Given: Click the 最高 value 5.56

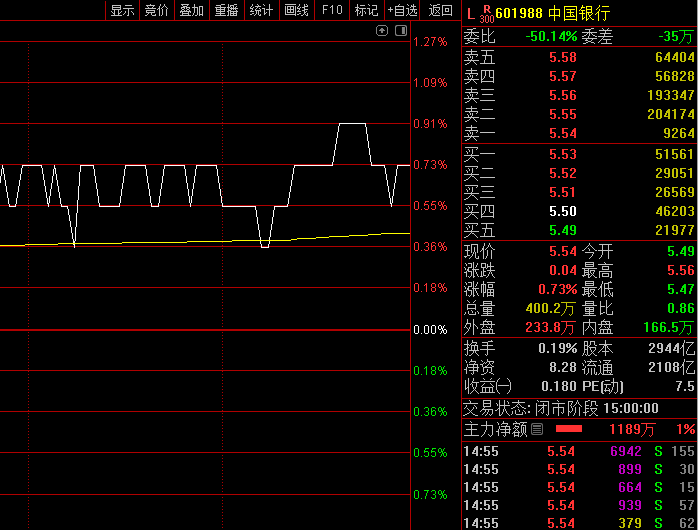Looking at the screenshot, I should click(x=681, y=270).
